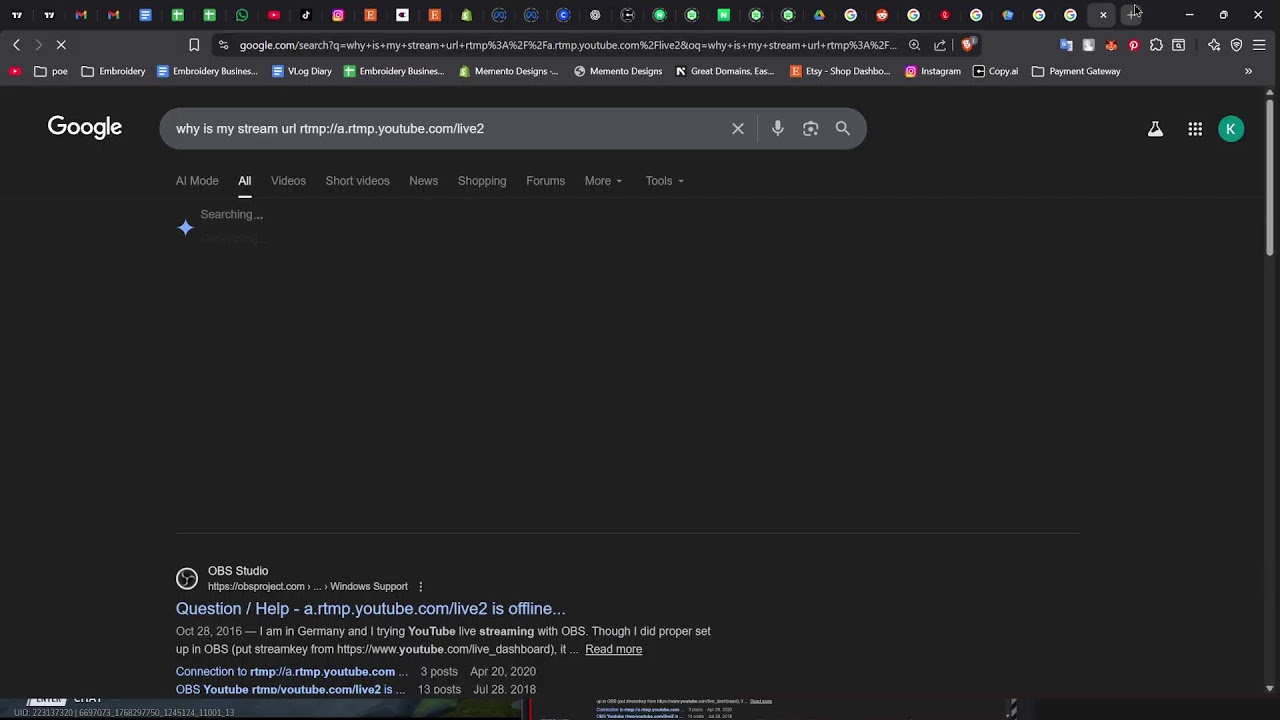Go back to the previous page

click(x=16, y=45)
